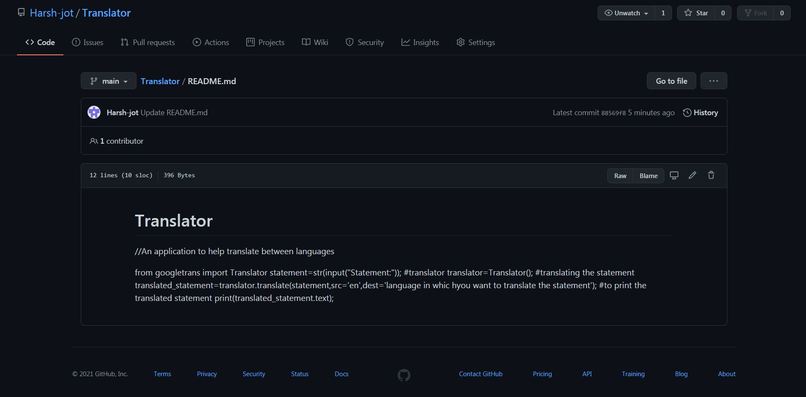Click the forks count 0
Image resolution: width=806 pixels, height=397 pixels.
point(782,13)
